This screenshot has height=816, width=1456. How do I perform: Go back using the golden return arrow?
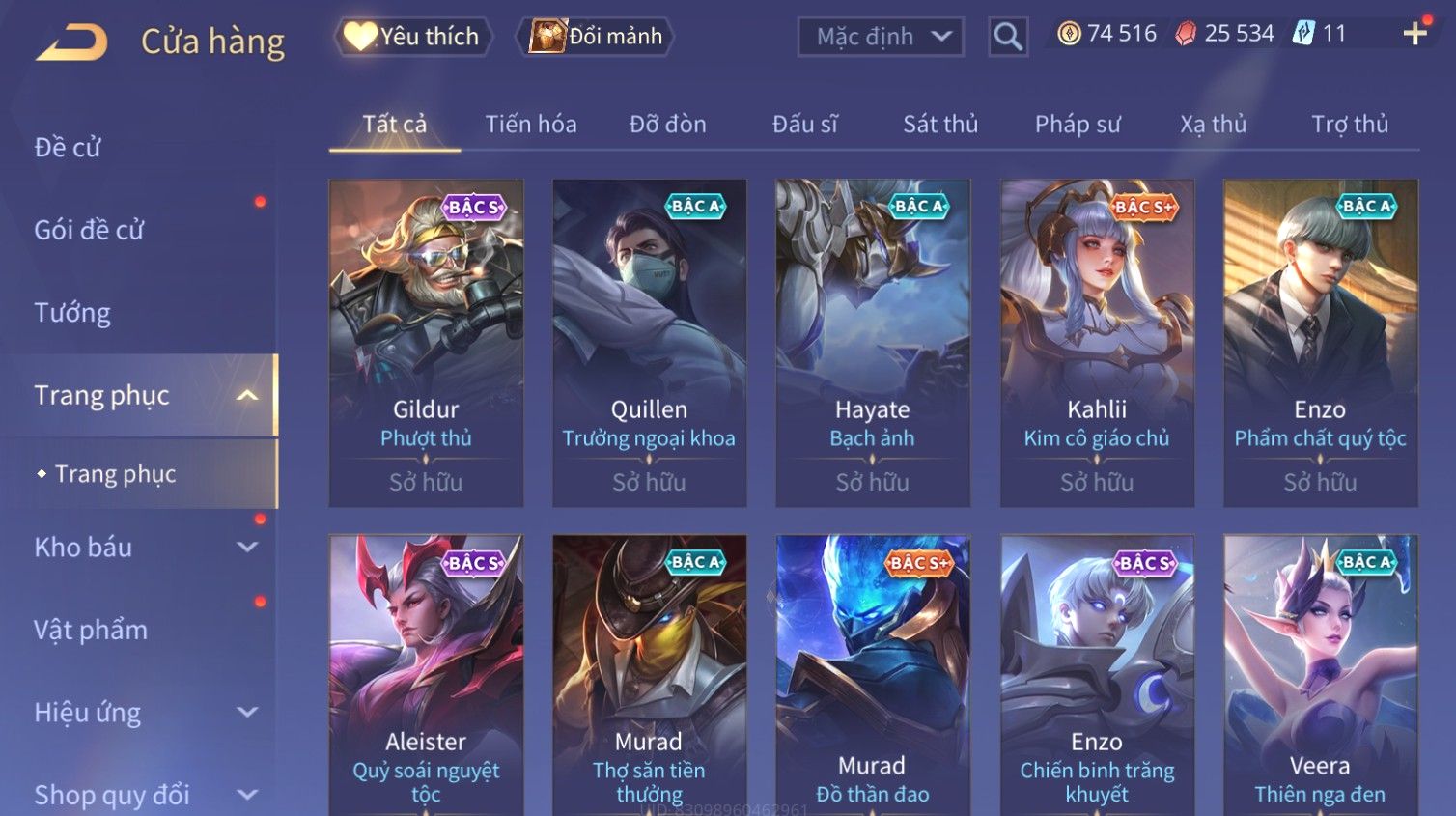(x=71, y=42)
